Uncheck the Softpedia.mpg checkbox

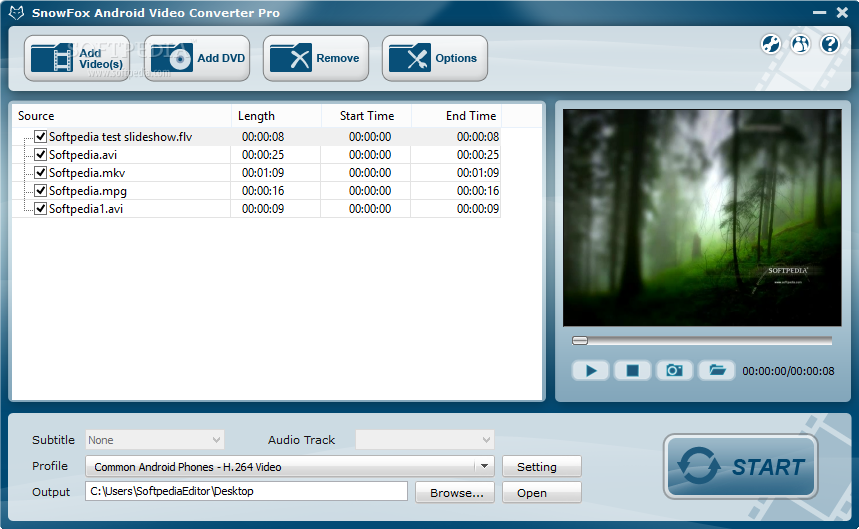(x=41, y=191)
